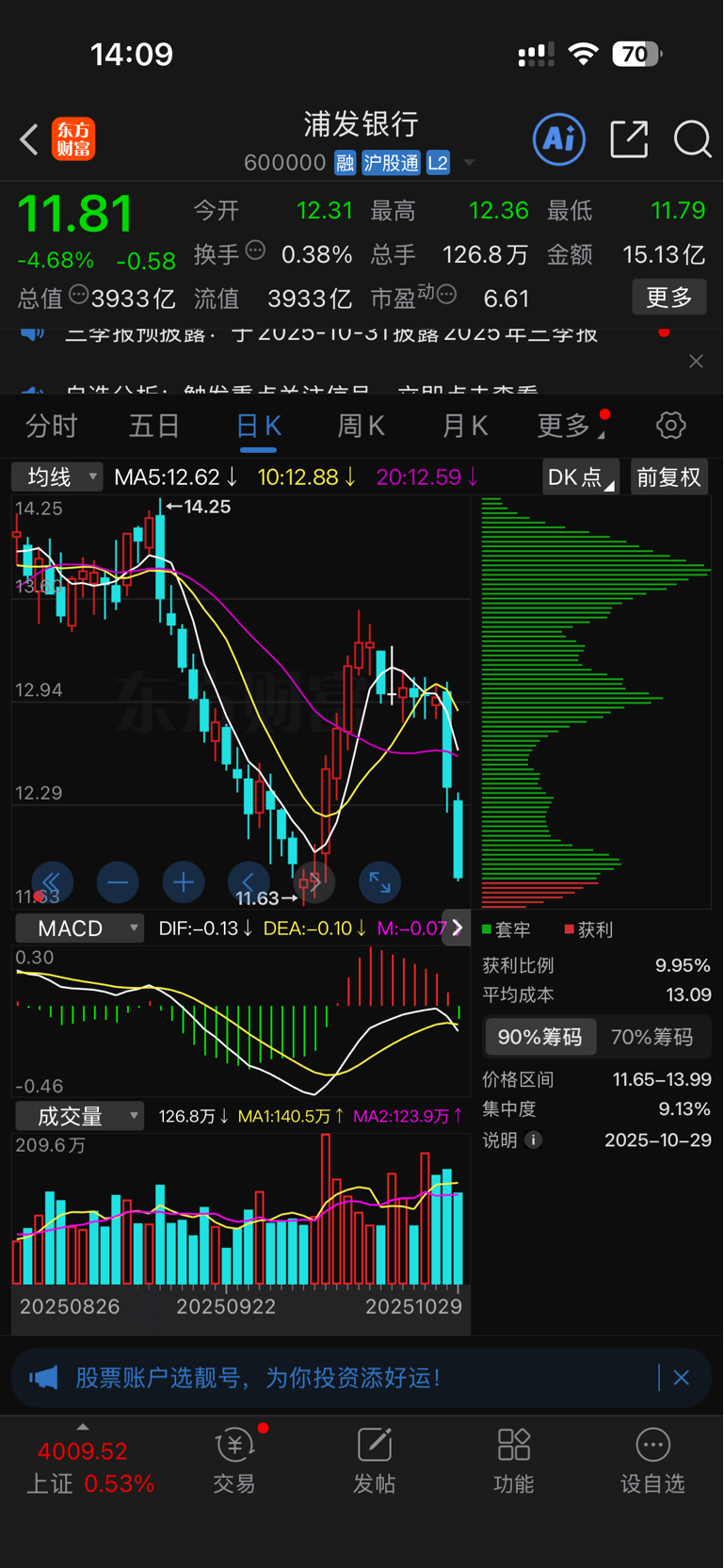Viewport: 724px width, 1568px height.
Task: Tap the megaphone icon in the ad banner
Action: click(43, 1378)
